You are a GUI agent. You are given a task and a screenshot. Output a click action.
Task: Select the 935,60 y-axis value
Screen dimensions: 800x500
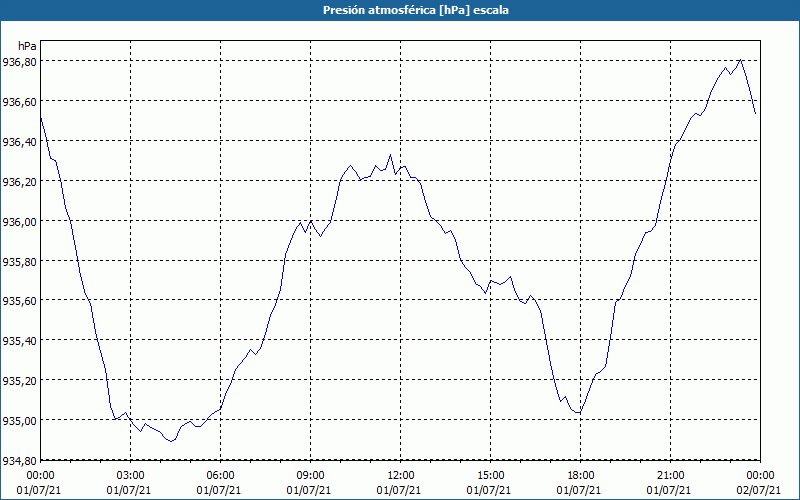19,301
